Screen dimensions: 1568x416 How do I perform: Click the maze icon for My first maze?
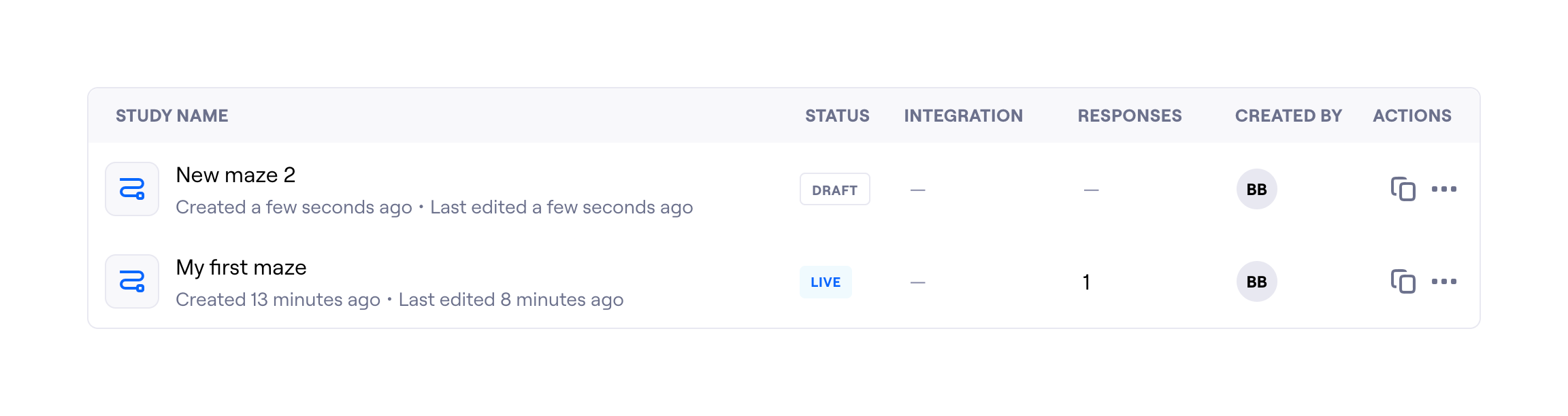click(132, 281)
